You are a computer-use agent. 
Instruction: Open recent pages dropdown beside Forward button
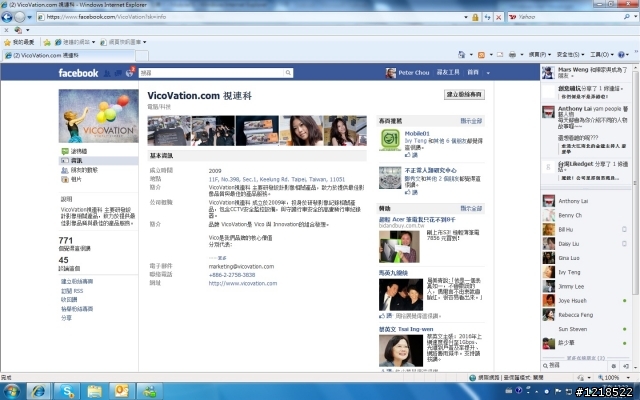29,17
